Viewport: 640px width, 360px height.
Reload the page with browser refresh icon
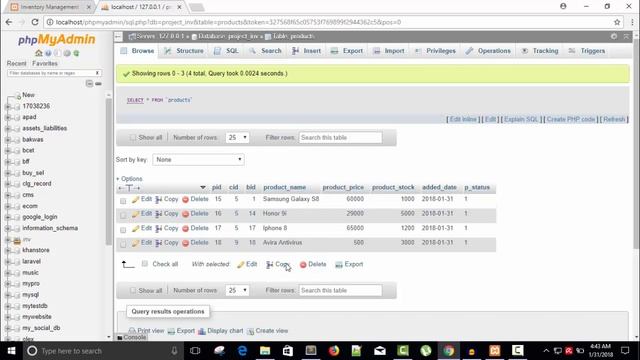point(35,22)
